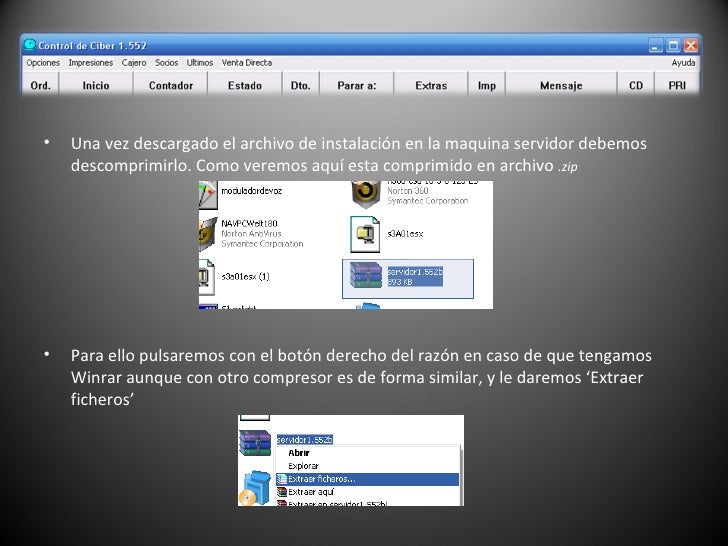728x546 pixels.
Task: Open the Venta Directa menu
Action: point(247,63)
